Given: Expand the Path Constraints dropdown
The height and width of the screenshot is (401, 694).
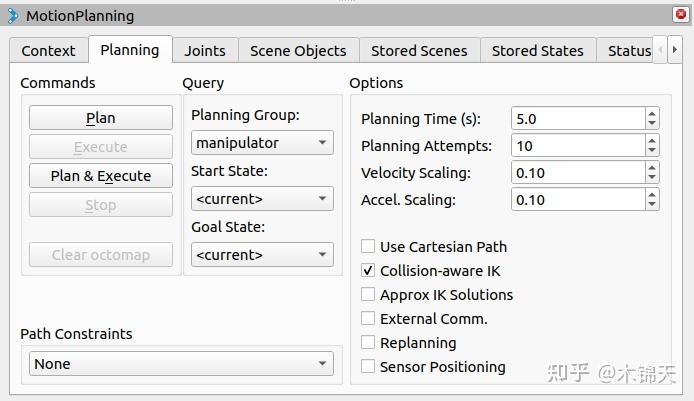Looking at the screenshot, I should tap(181, 363).
